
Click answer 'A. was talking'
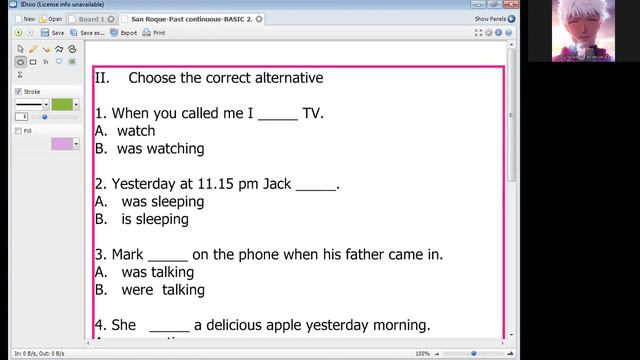[x=144, y=272]
